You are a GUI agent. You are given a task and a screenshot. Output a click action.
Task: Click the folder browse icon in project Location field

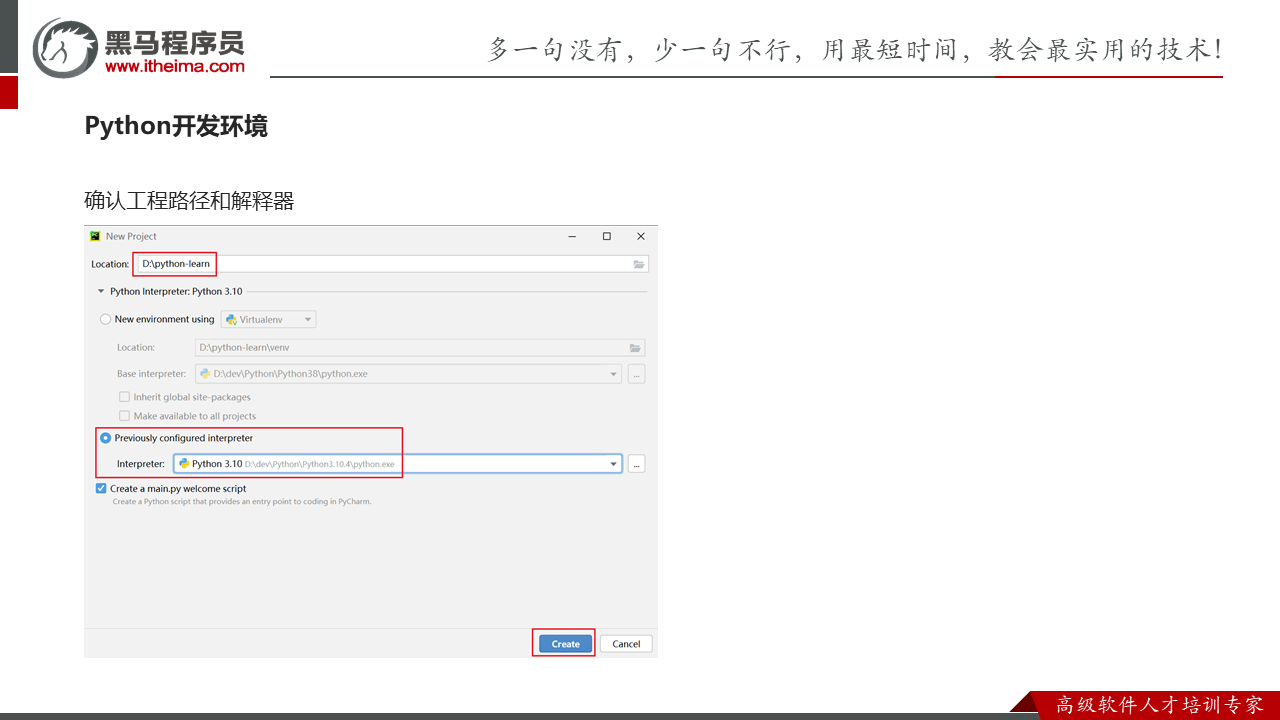point(638,264)
